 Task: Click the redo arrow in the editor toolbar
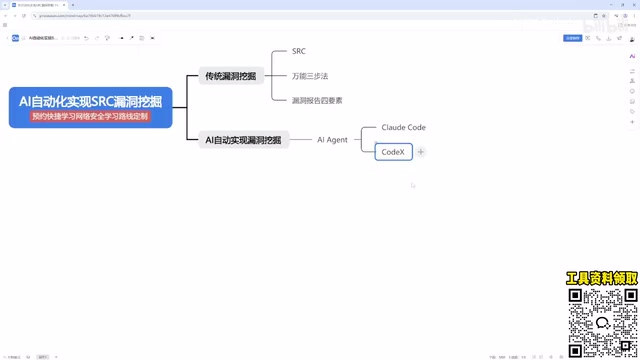click(x=97, y=38)
